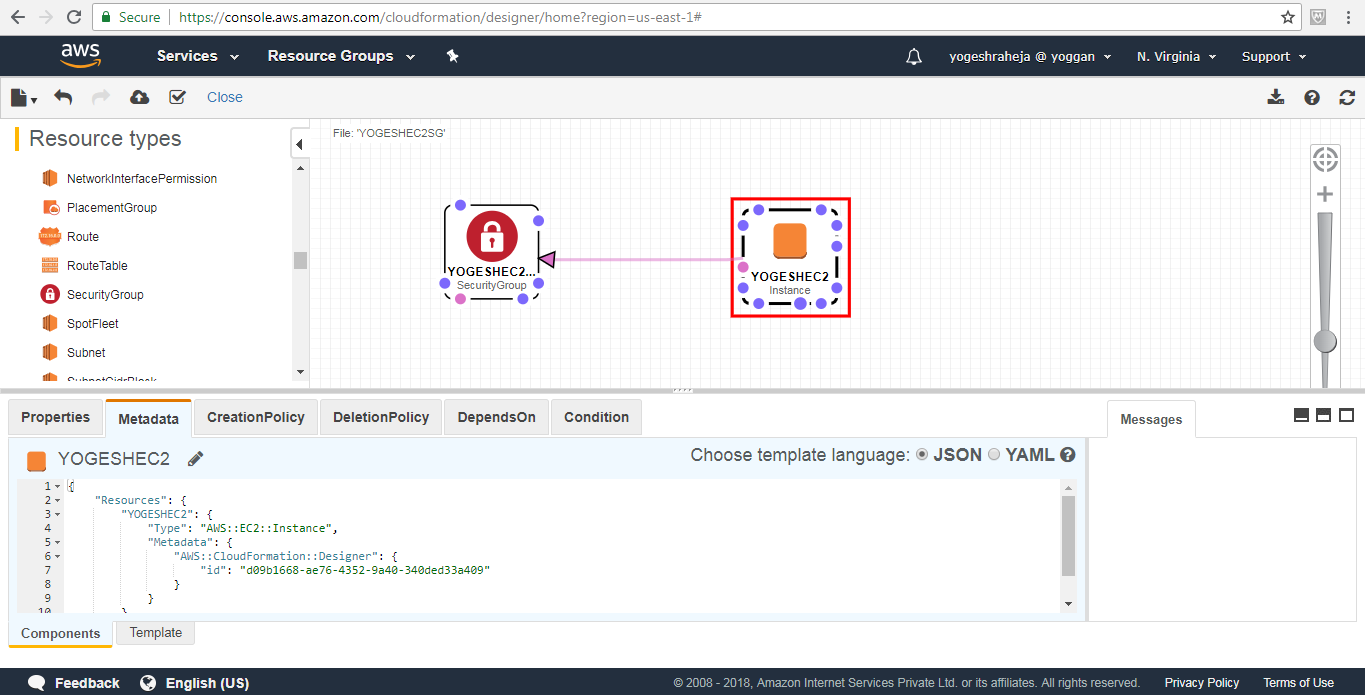Open the File menu icon
This screenshot has width=1365, height=695.
[x=23, y=97]
